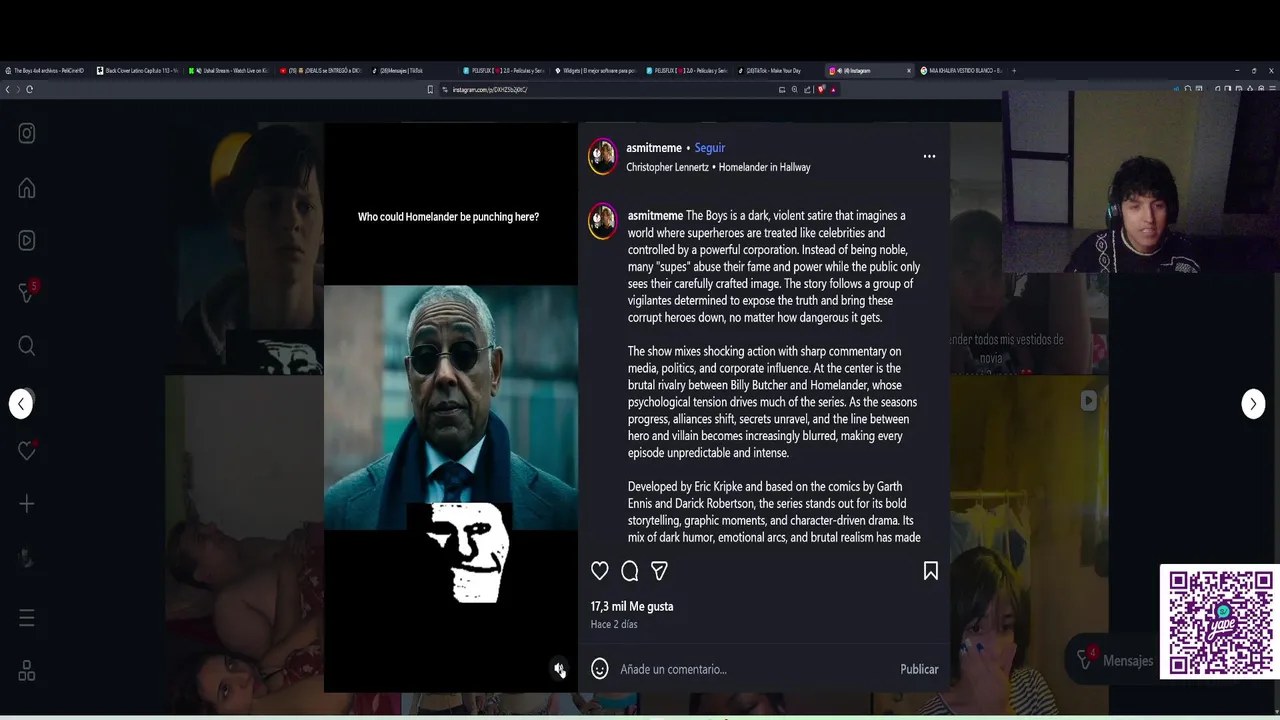Go to Instagram Home feed icon
Screen dimensions: 1280x720
(27, 188)
